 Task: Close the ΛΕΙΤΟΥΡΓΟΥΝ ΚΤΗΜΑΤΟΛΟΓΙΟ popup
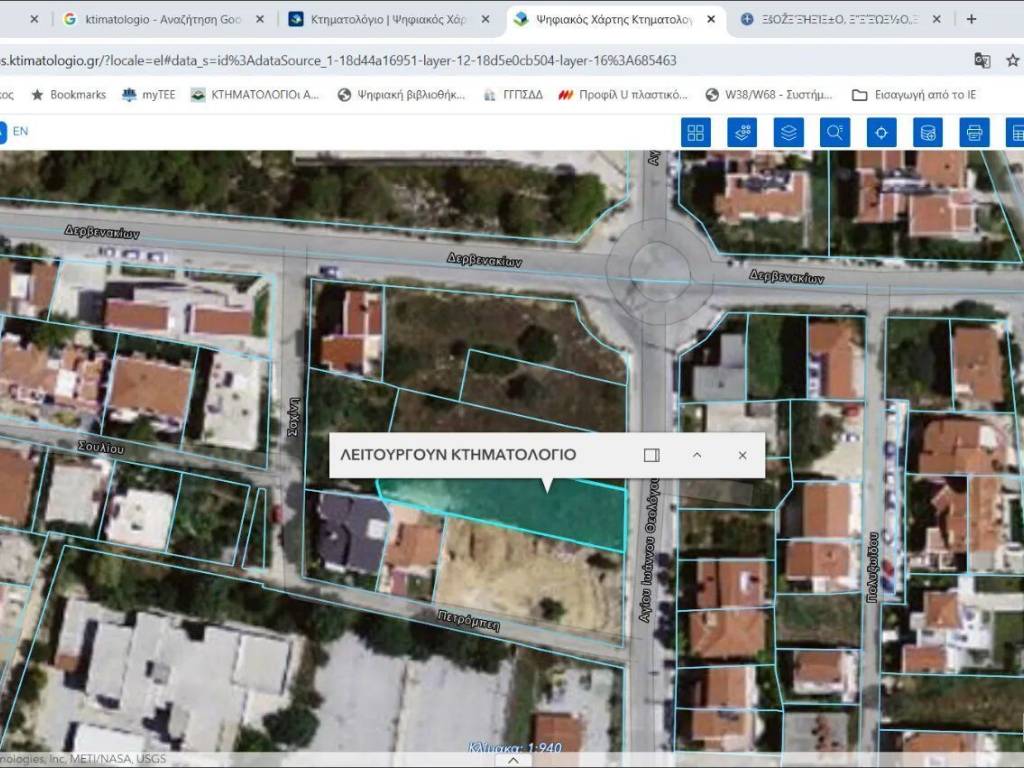(x=742, y=455)
